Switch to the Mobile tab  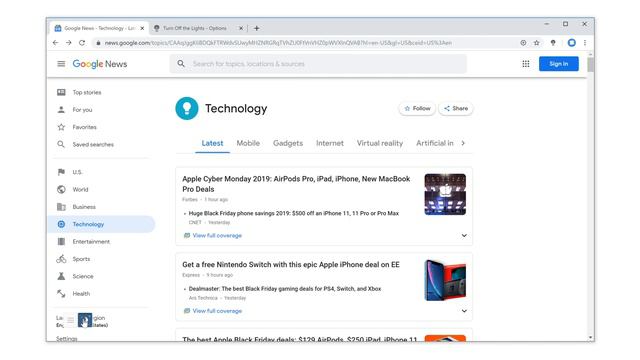(x=248, y=143)
